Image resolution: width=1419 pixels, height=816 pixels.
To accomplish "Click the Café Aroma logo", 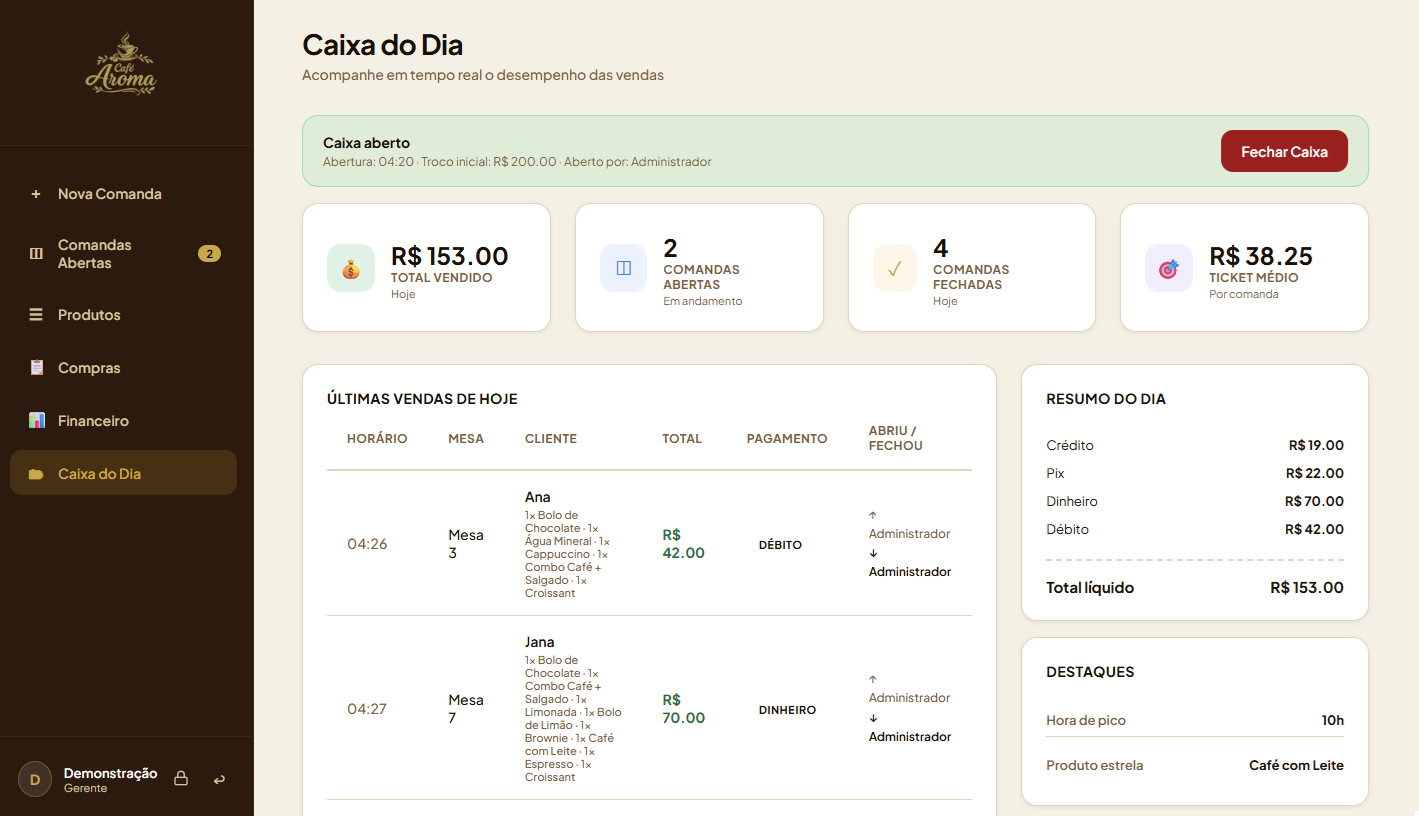I will point(122,65).
